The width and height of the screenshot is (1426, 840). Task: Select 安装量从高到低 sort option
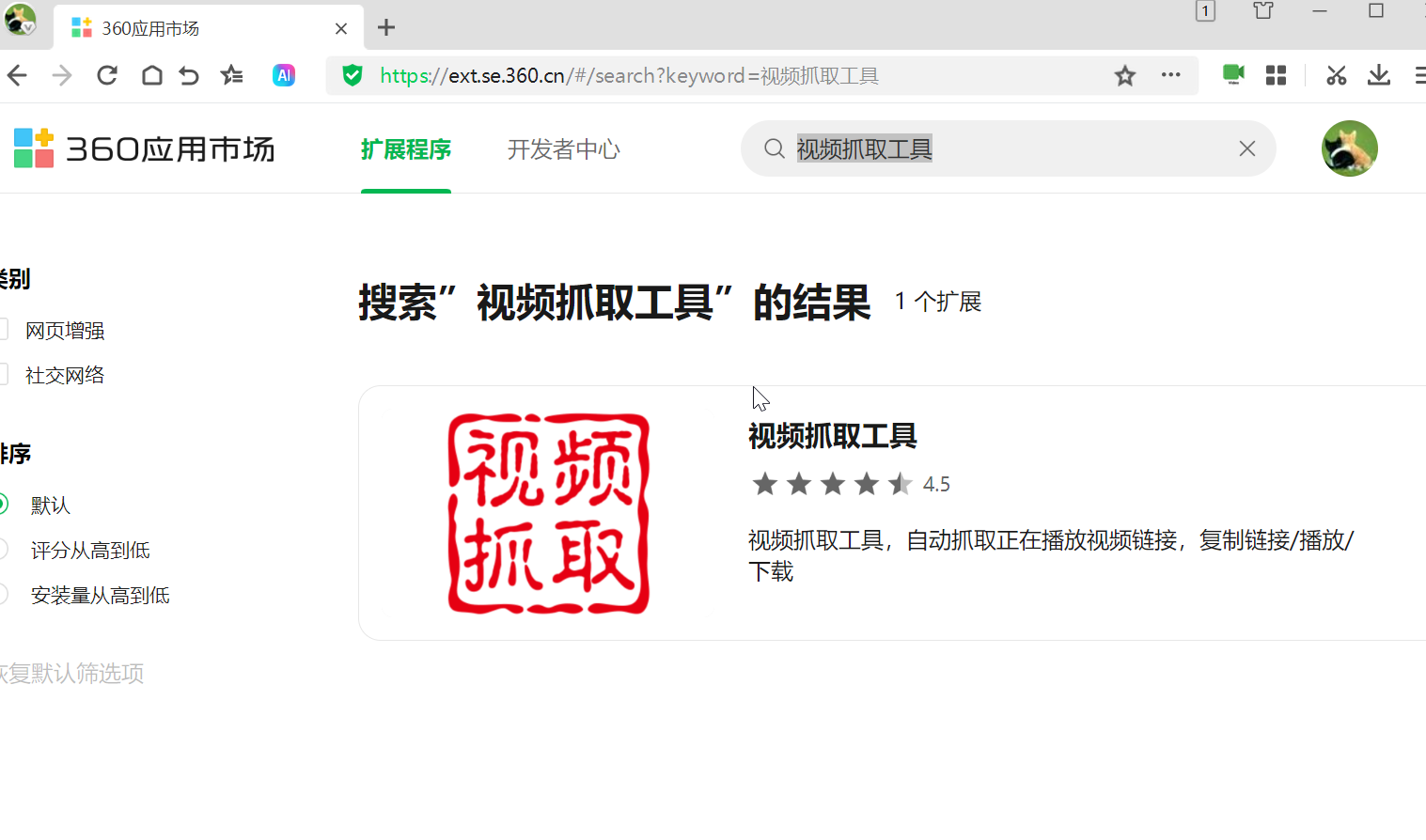pyautogui.click(x=3, y=594)
